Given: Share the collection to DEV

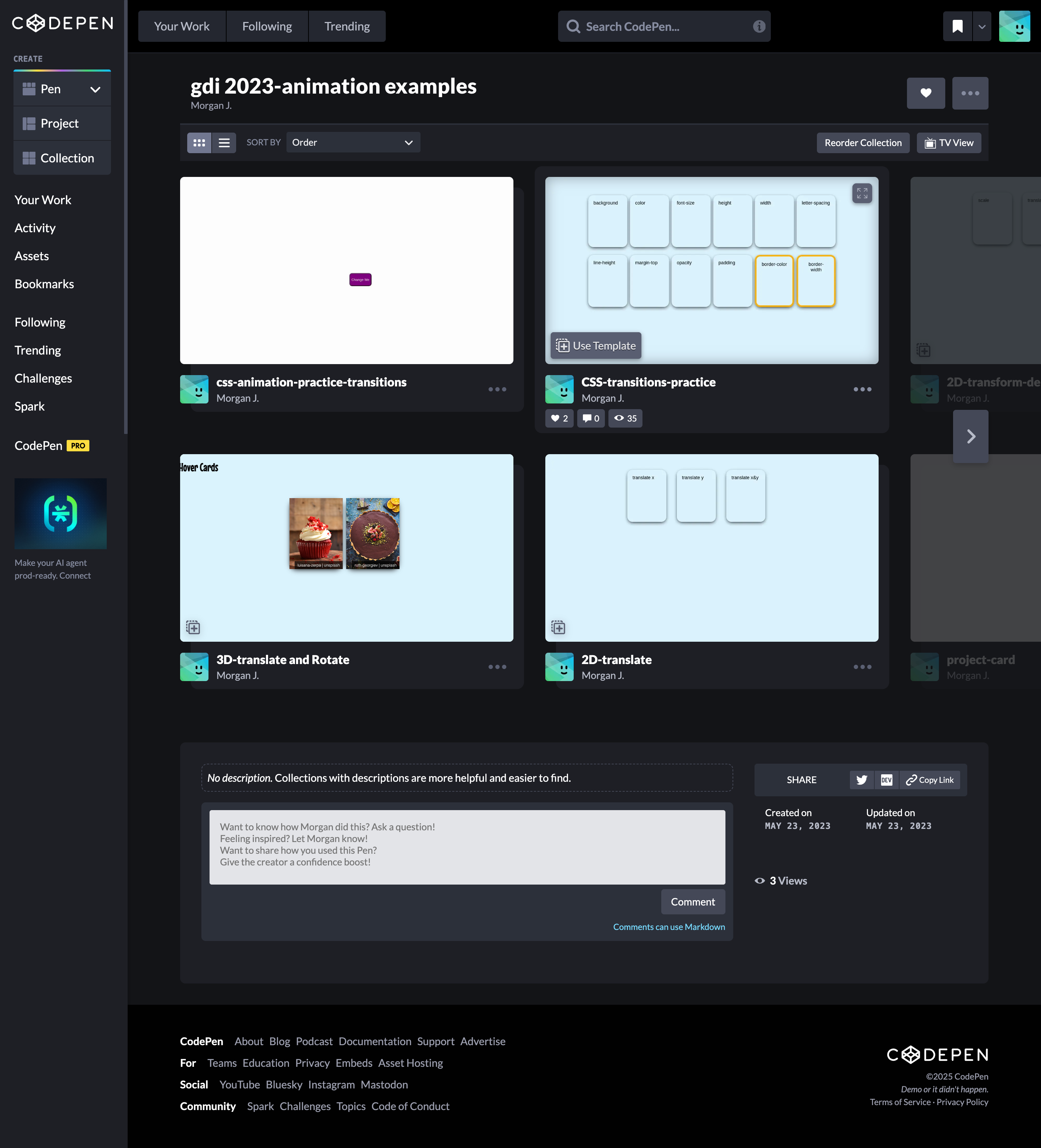Looking at the screenshot, I should (x=886, y=780).
